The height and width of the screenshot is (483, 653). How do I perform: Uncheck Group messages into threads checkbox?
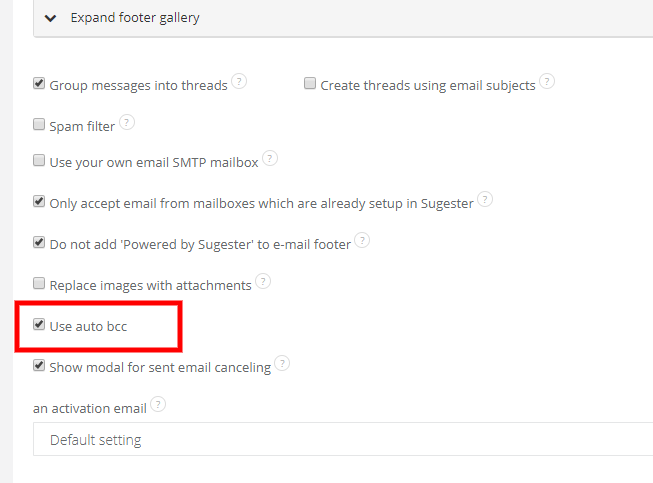pyautogui.click(x=39, y=84)
